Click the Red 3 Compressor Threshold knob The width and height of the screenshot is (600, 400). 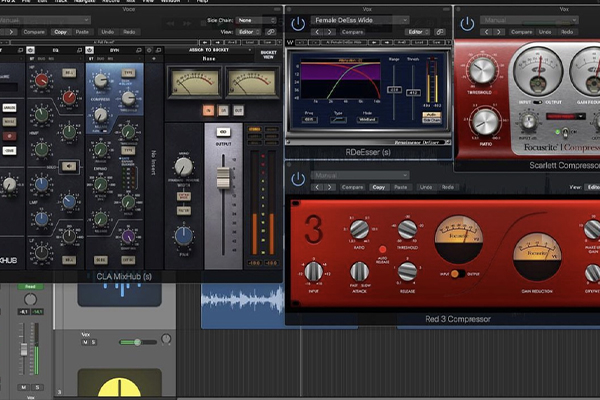point(407,229)
